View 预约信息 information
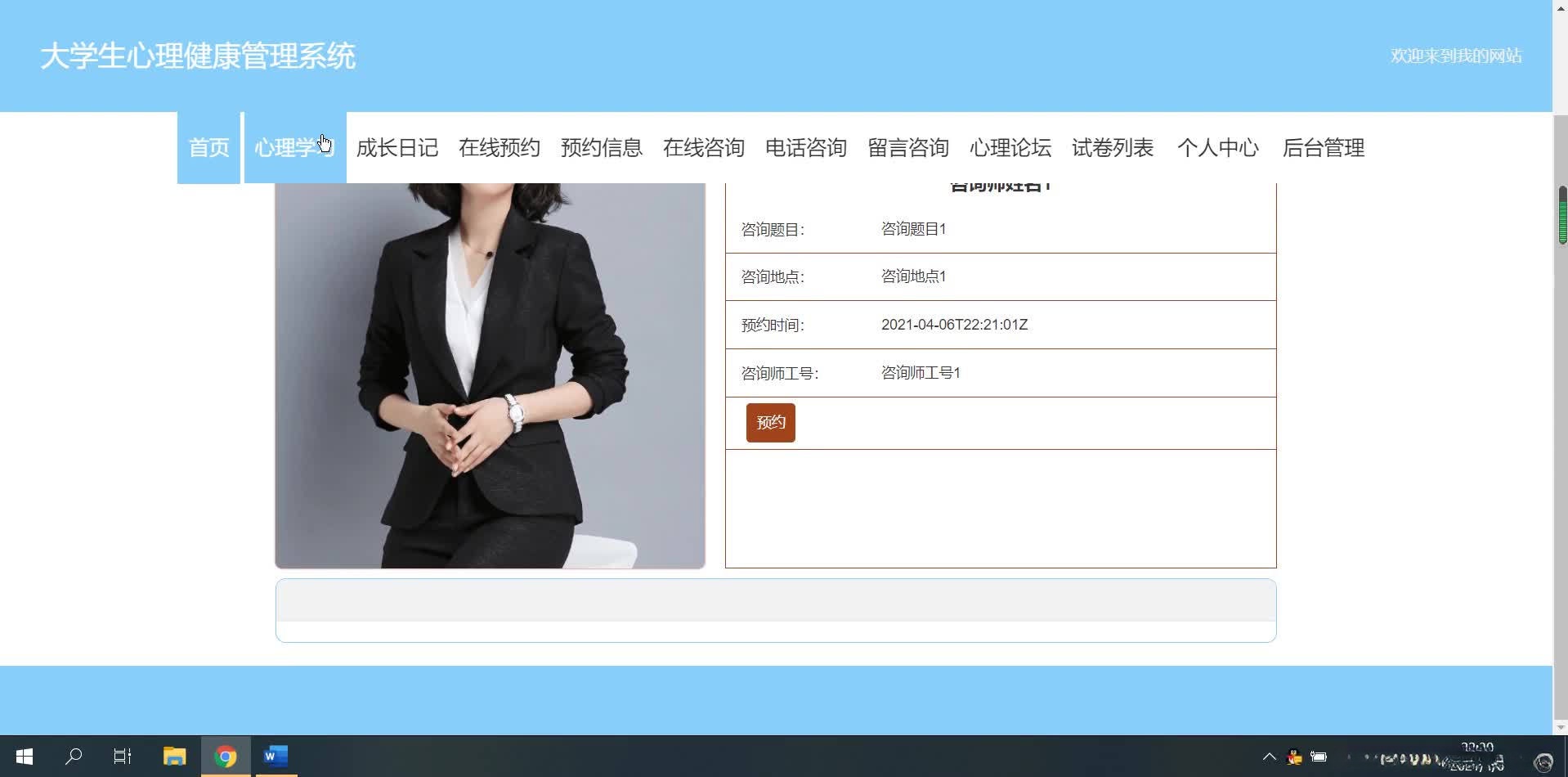Image resolution: width=1568 pixels, height=777 pixels. click(602, 148)
